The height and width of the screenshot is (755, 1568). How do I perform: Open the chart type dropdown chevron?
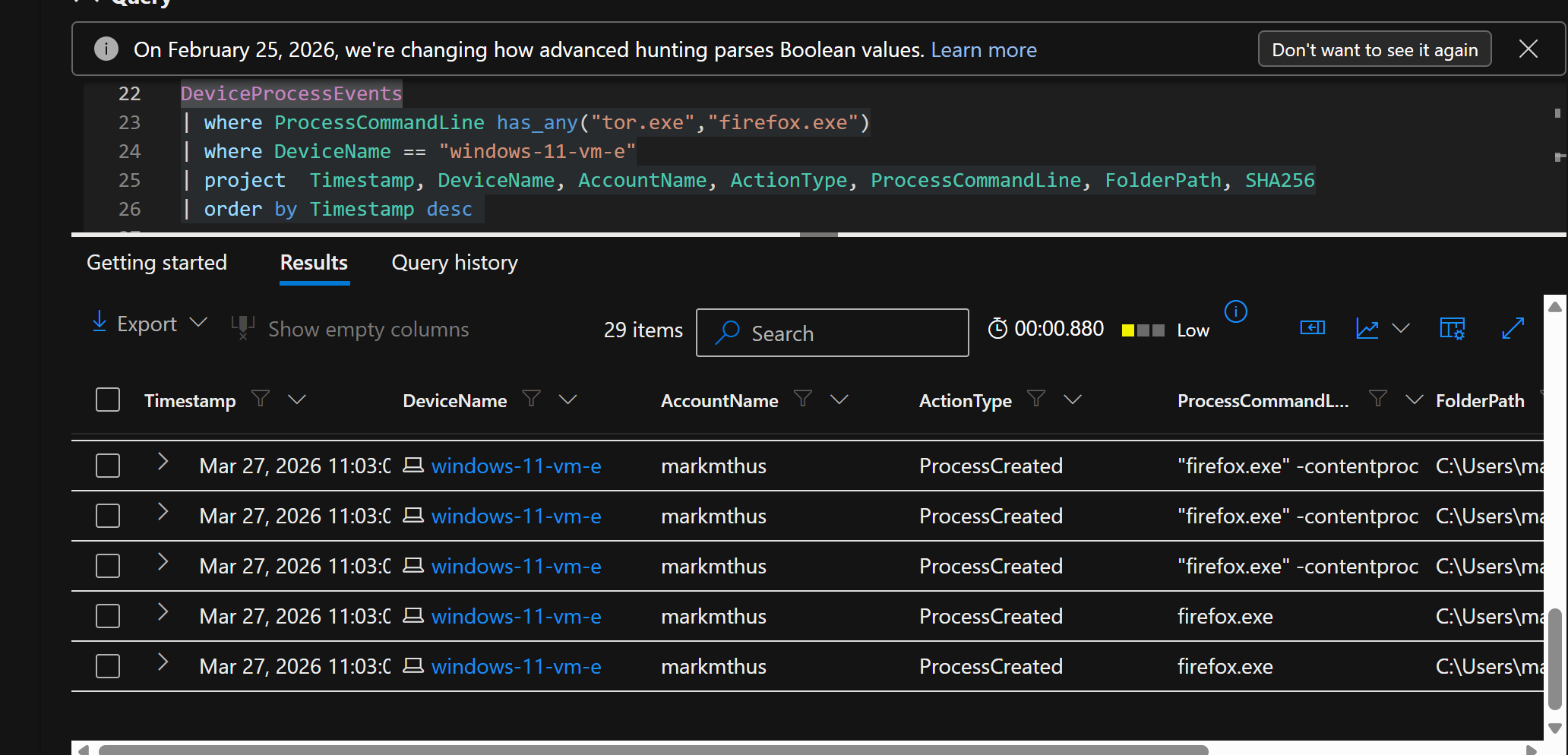click(1401, 328)
